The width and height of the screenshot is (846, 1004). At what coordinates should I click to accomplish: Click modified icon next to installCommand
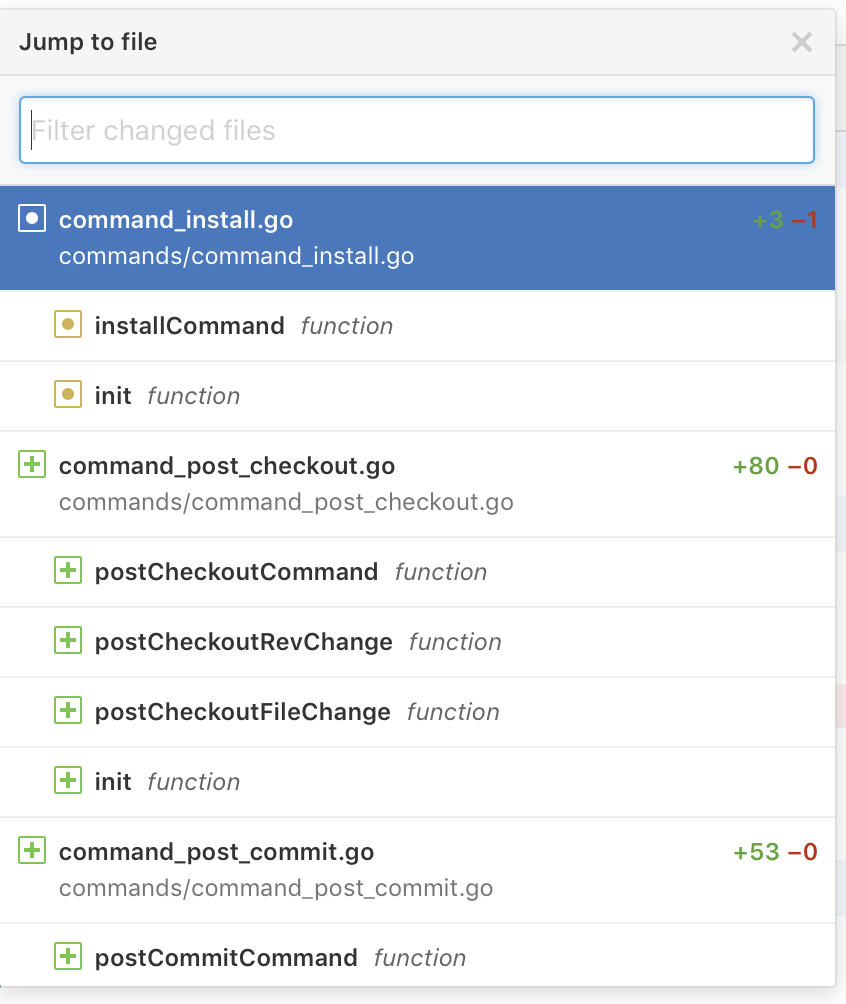[x=67, y=325]
